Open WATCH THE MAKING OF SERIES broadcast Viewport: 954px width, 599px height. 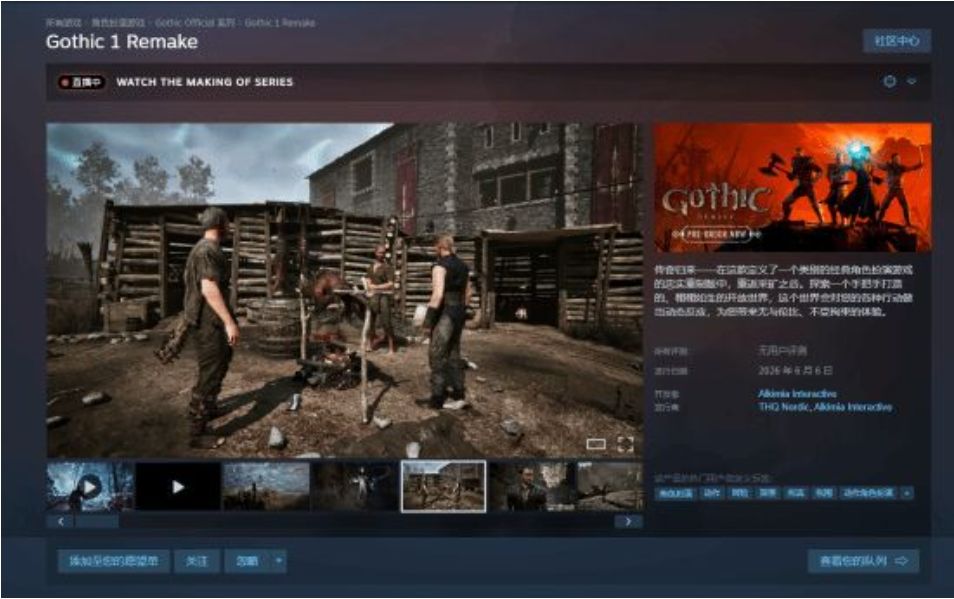(204, 82)
